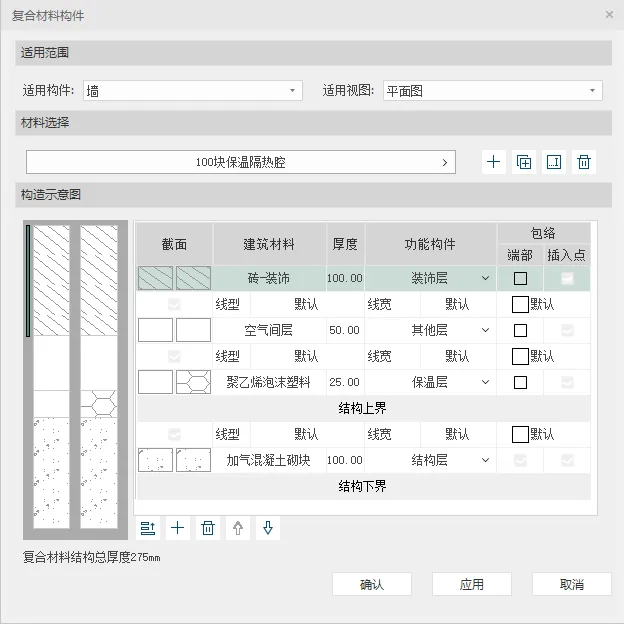Click the rename material icon beside the duplicate icon
This screenshot has height=624, width=624.
tap(554, 162)
